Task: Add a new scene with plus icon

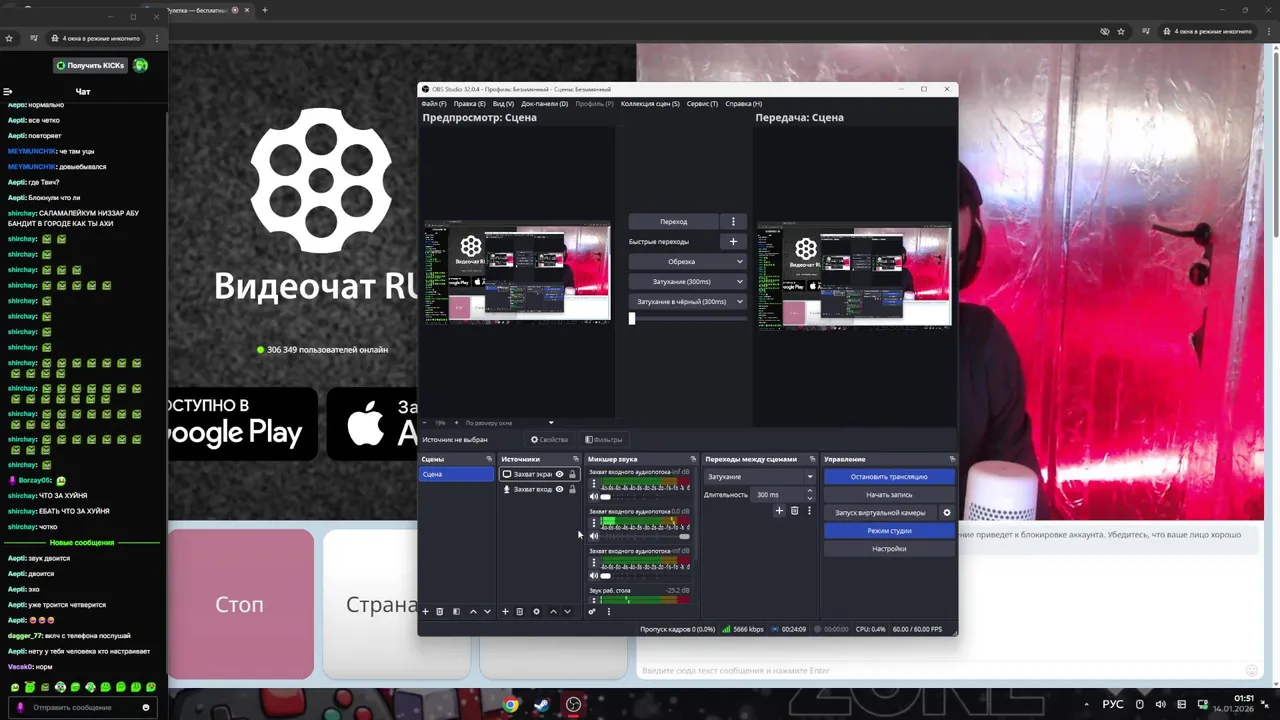Action: point(425,611)
